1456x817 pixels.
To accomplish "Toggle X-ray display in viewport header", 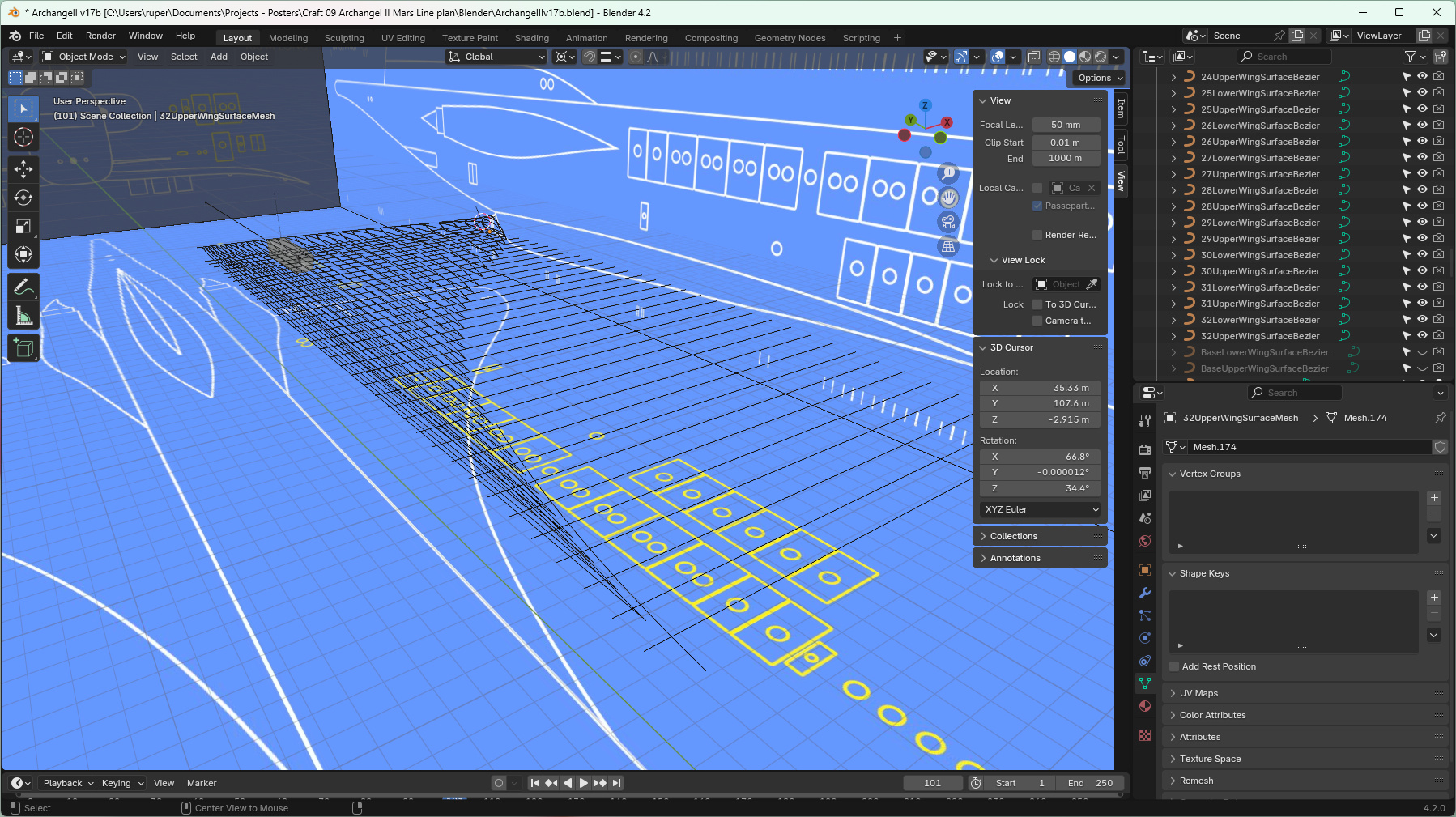I will pyautogui.click(x=1034, y=57).
